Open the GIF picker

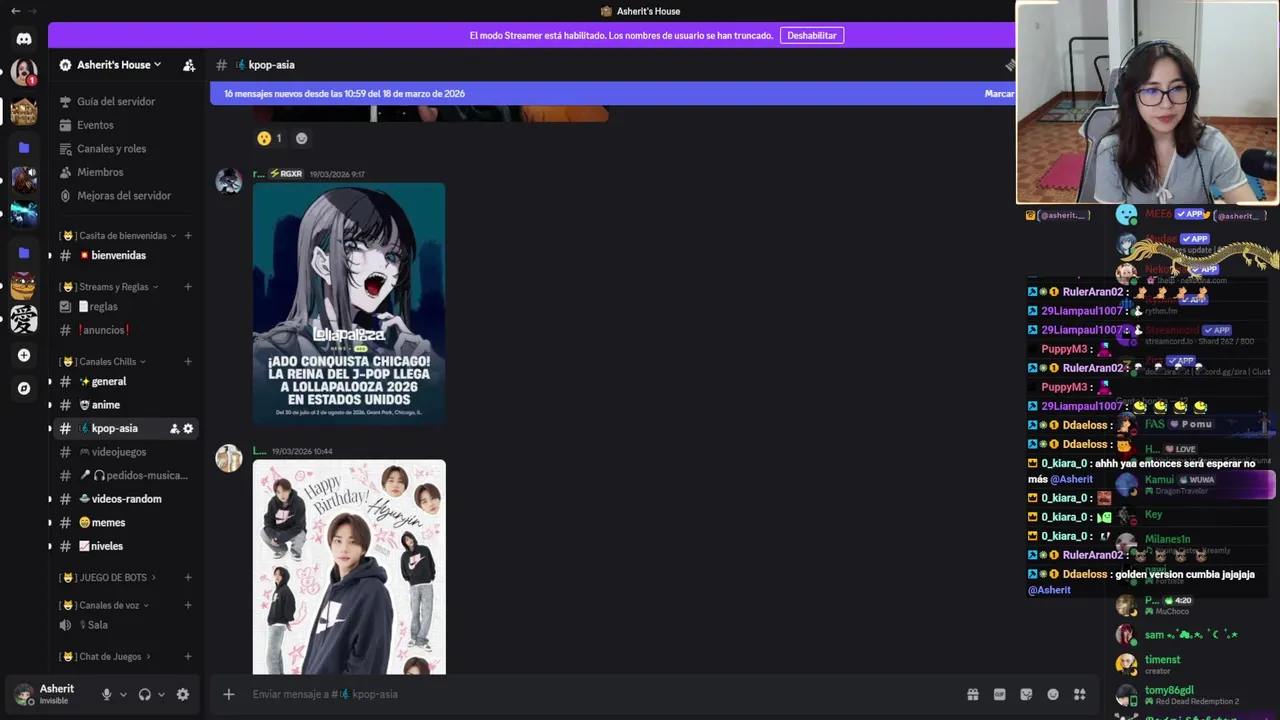pyautogui.click(x=999, y=694)
